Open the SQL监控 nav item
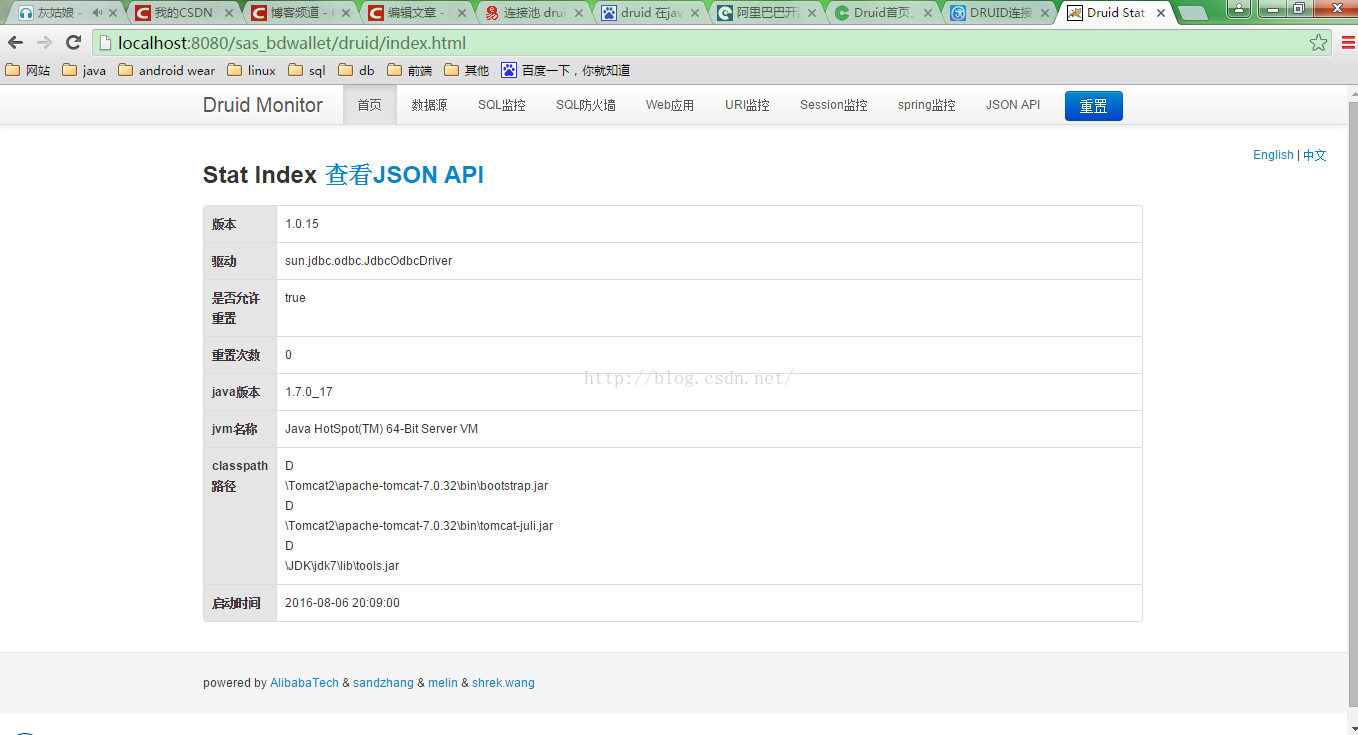The height and width of the screenshot is (735, 1358). pos(501,105)
